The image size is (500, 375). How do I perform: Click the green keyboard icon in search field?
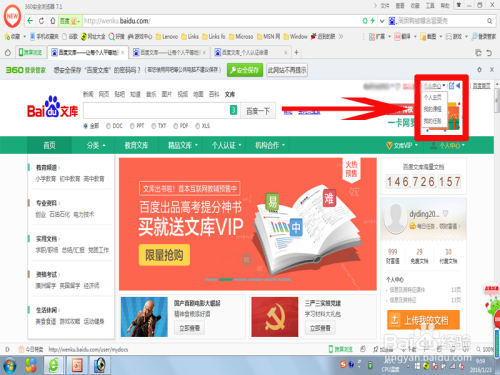pos(234,110)
